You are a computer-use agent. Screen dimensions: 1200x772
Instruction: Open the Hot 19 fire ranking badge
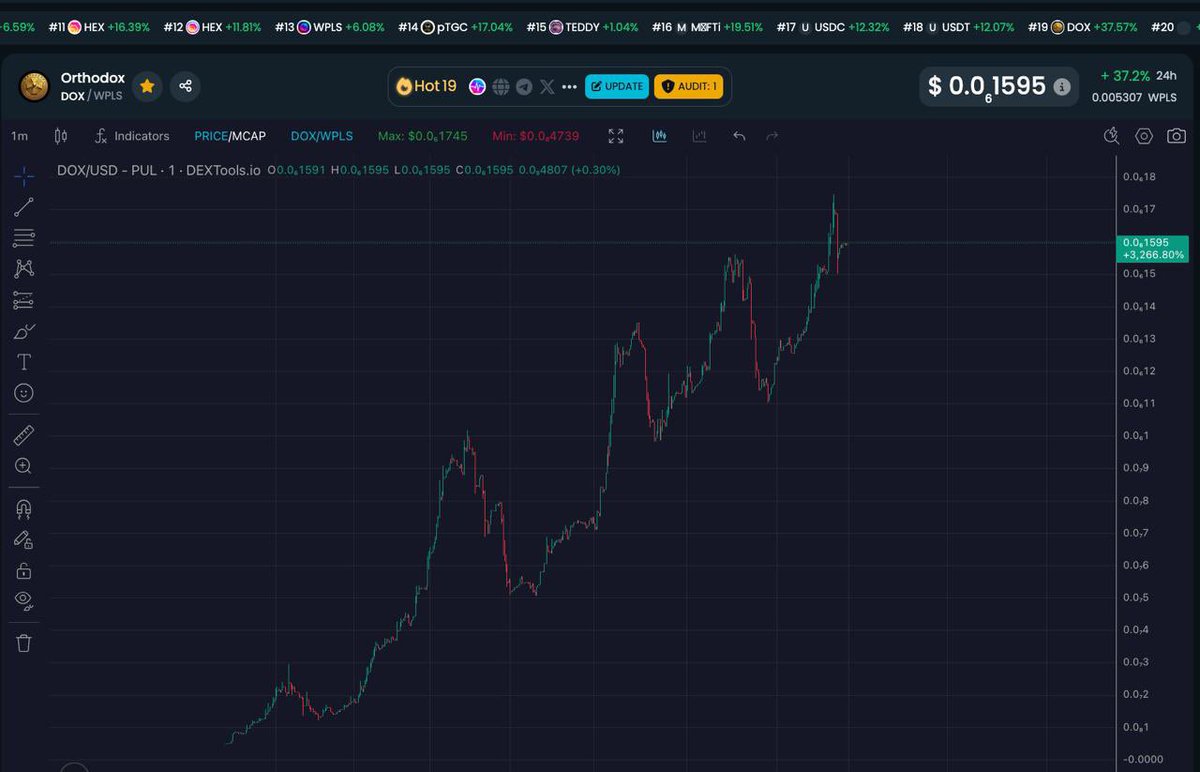click(427, 86)
